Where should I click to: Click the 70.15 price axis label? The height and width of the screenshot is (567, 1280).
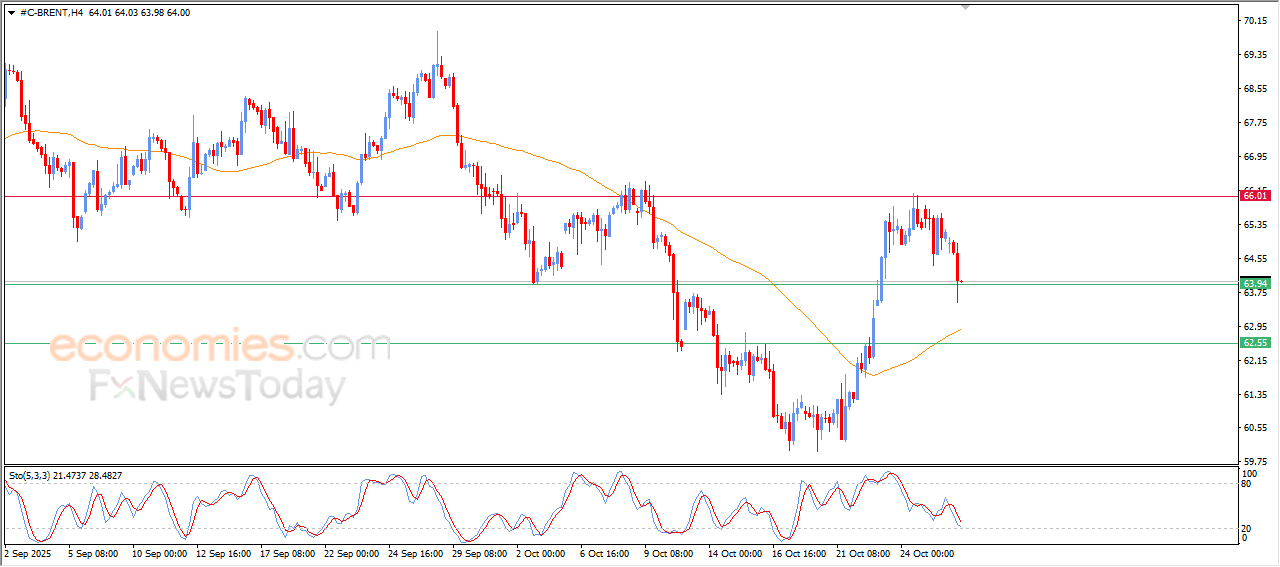pos(1255,20)
